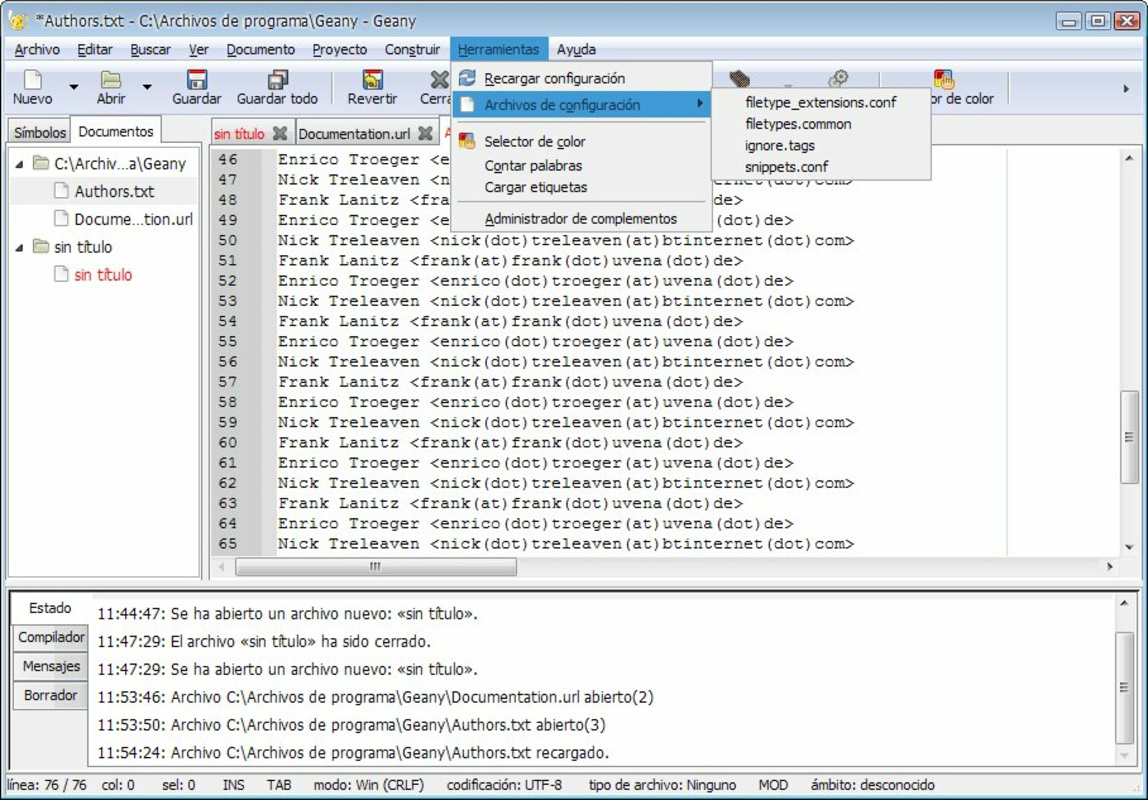1148x800 pixels.
Task: Click the editor scroll-up arrow
Action: (1129, 158)
